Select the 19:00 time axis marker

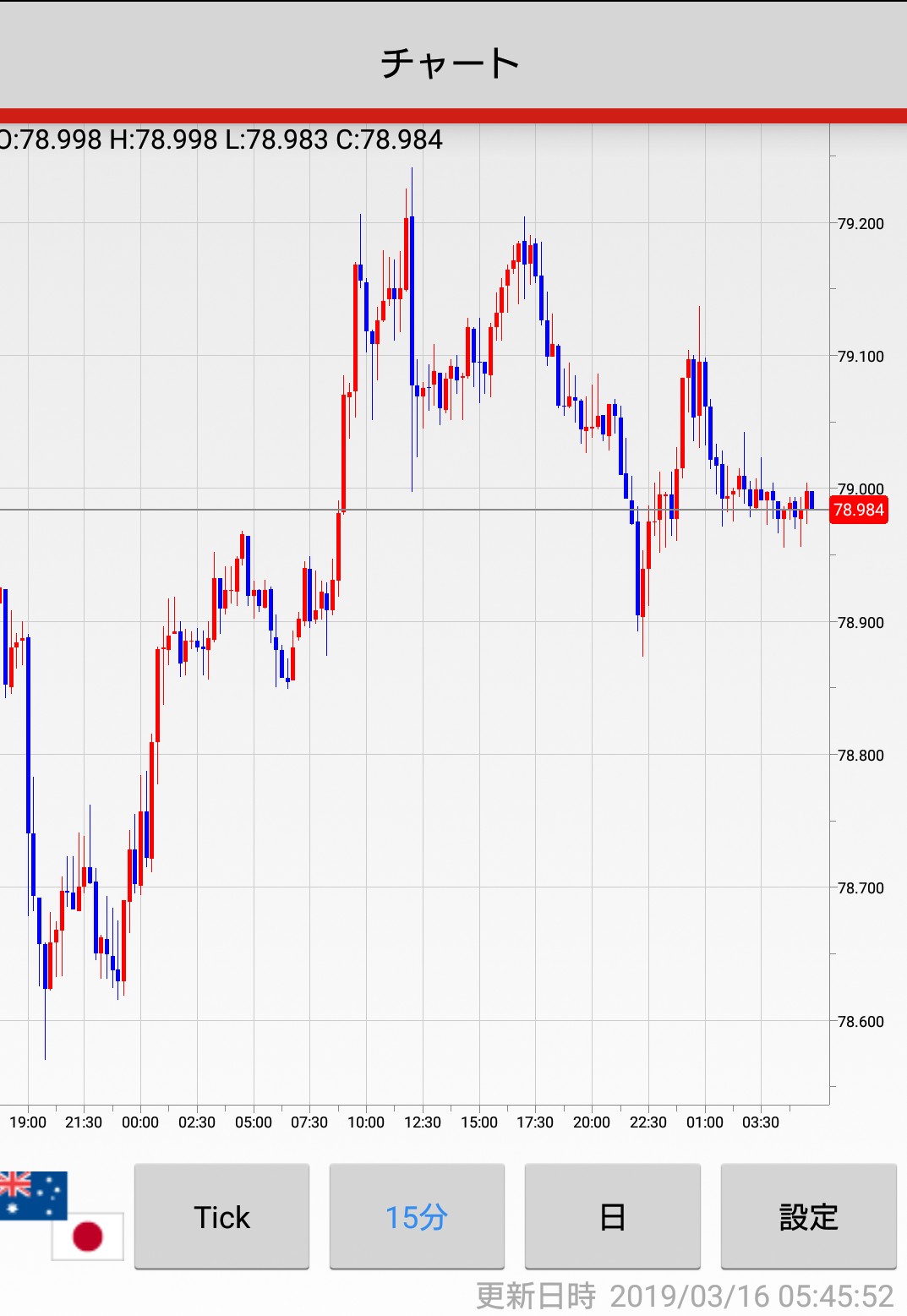pyautogui.click(x=28, y=1122)
